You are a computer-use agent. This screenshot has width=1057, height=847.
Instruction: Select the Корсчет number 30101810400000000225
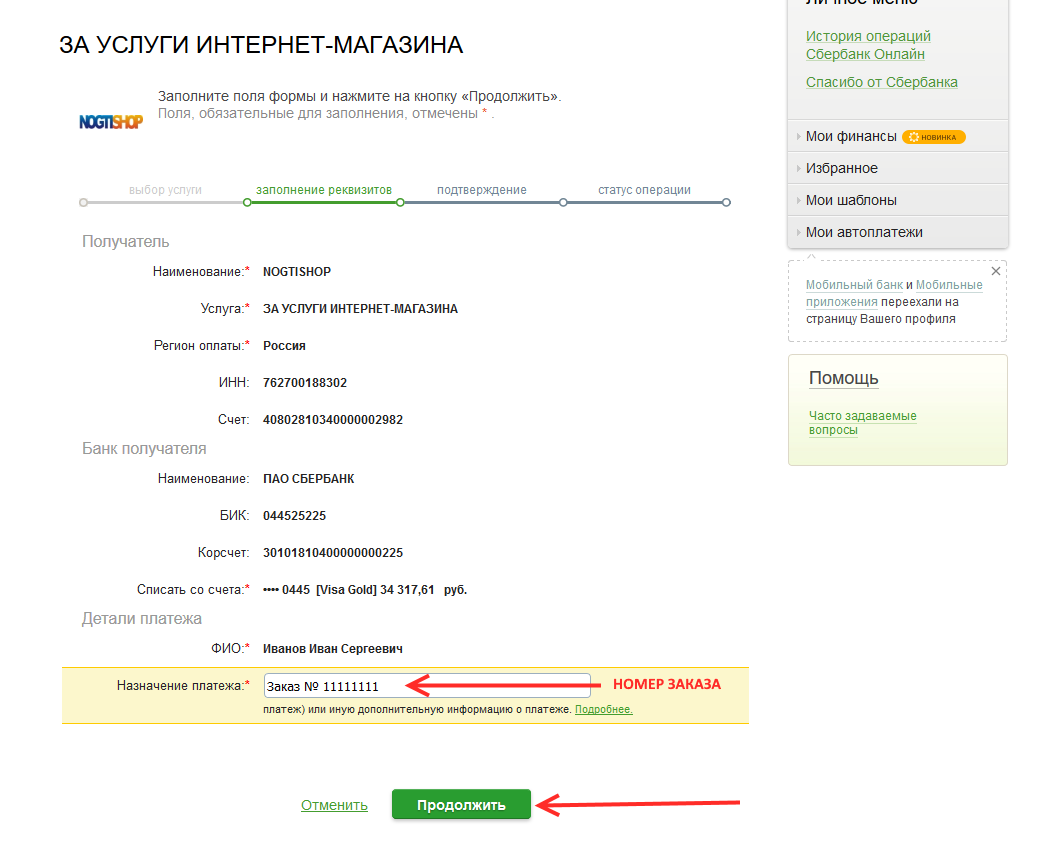[x=332, y=553]
